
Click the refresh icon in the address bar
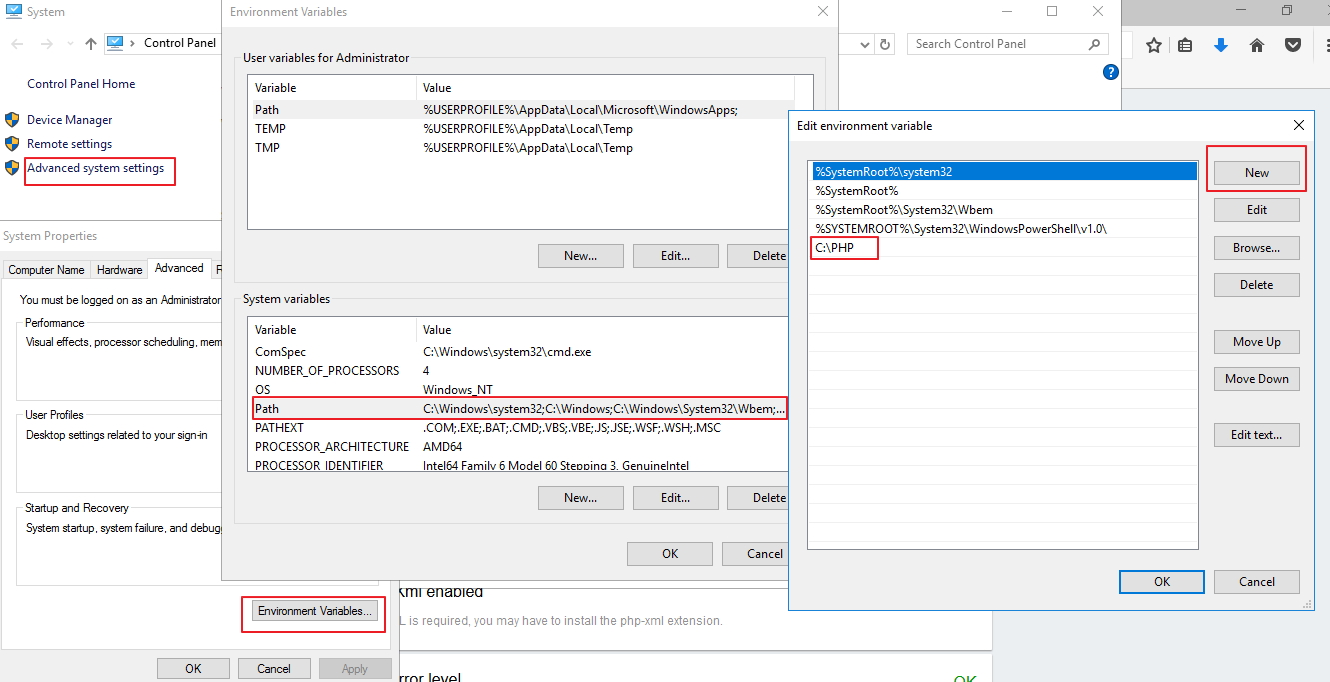pos(884,44)
